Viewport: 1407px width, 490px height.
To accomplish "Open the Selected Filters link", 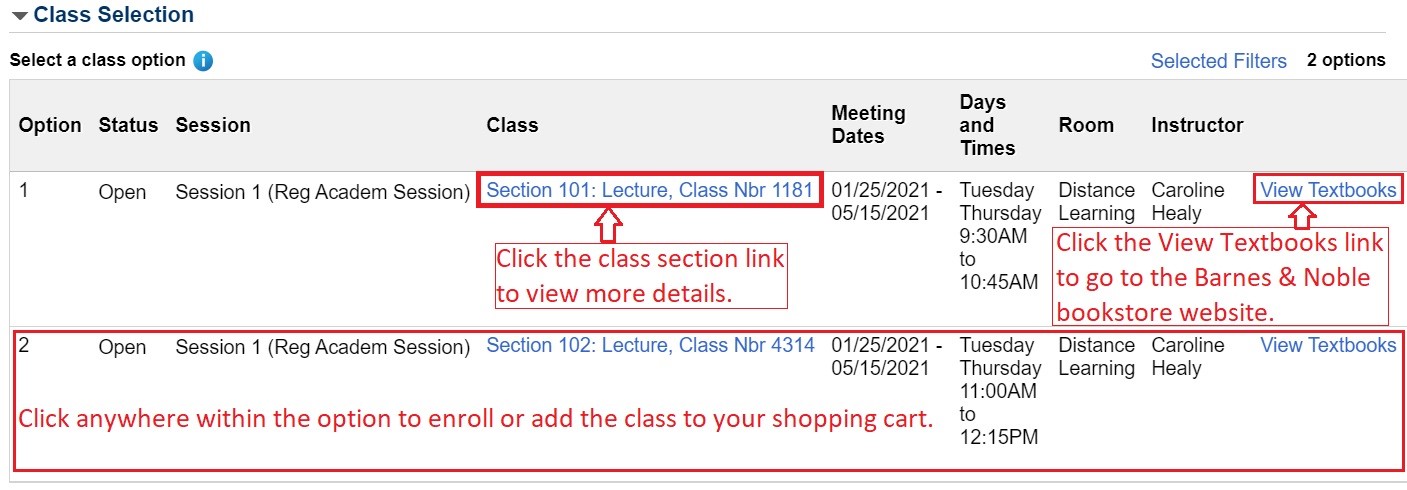I will [1218, 61].
